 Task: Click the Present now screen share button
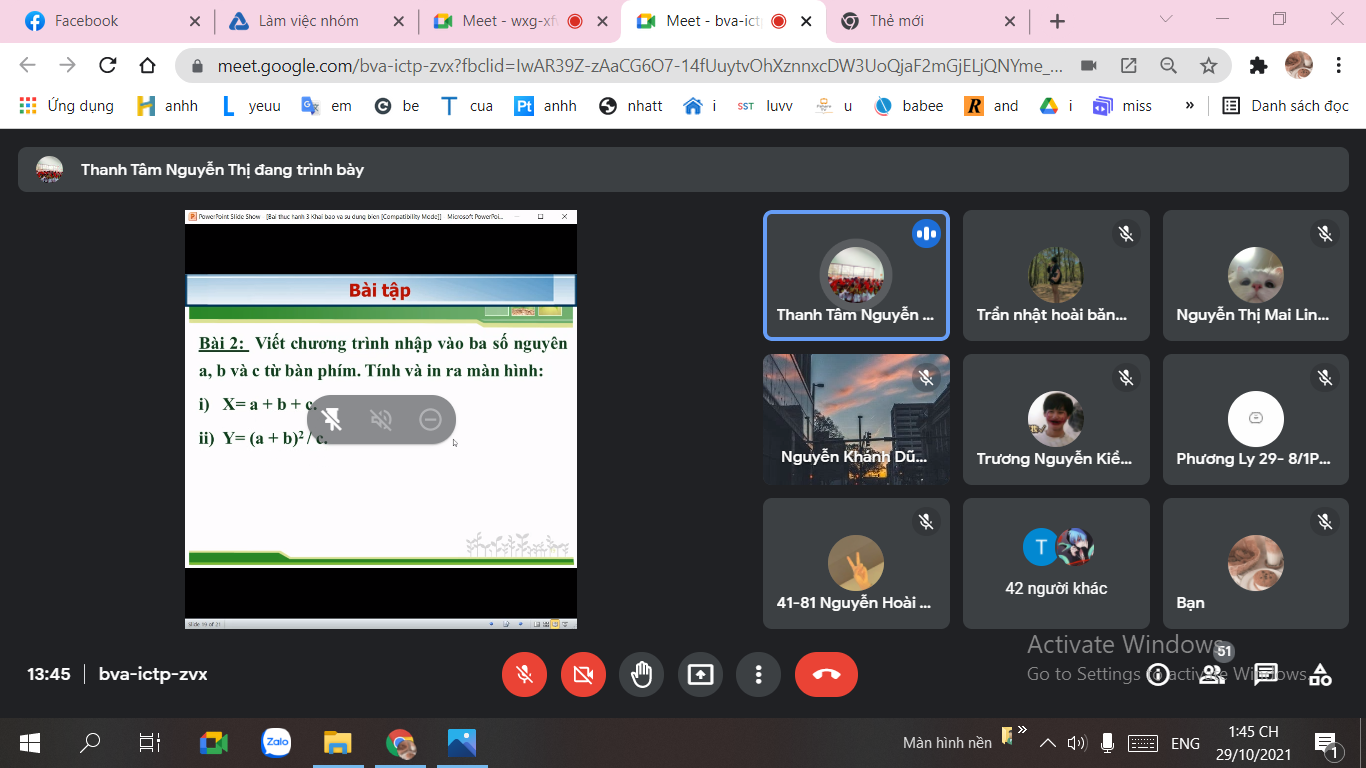(700, 675)
